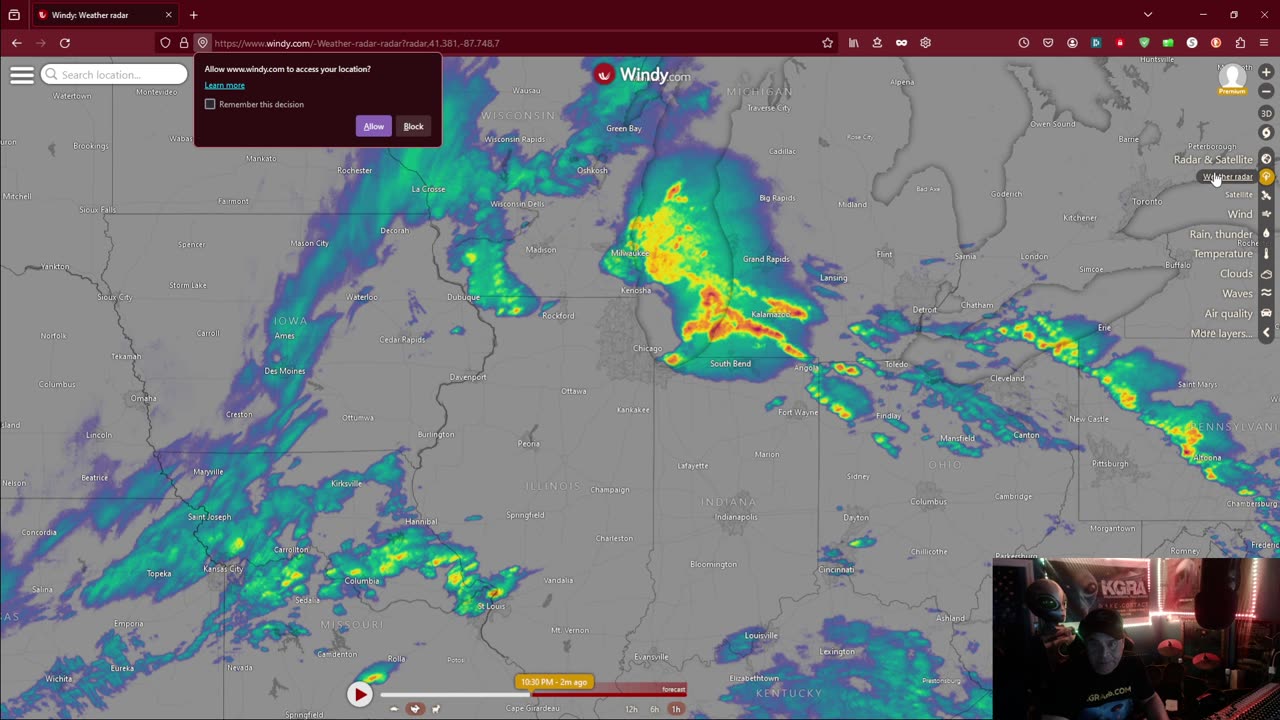
Task: Click Clouds layer label
Action: click(1236, 274)
